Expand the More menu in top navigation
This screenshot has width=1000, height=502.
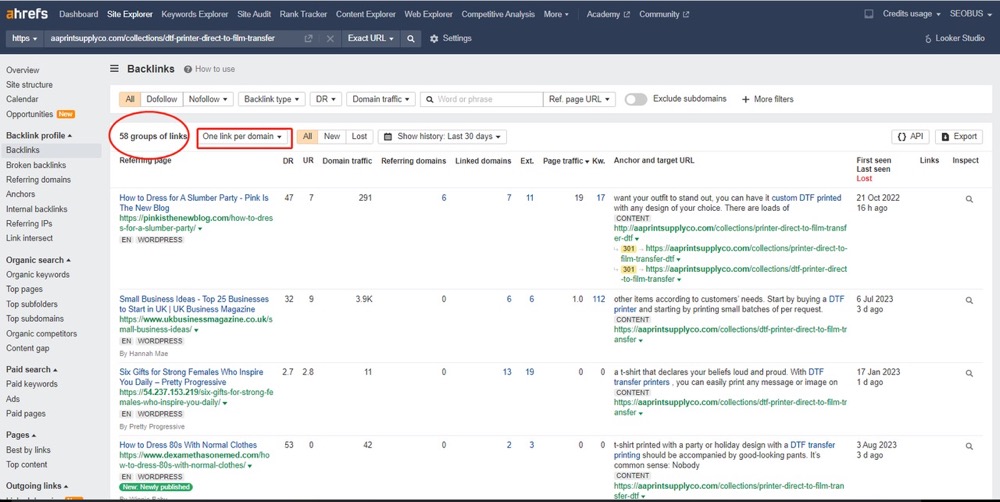coord(556,14)
